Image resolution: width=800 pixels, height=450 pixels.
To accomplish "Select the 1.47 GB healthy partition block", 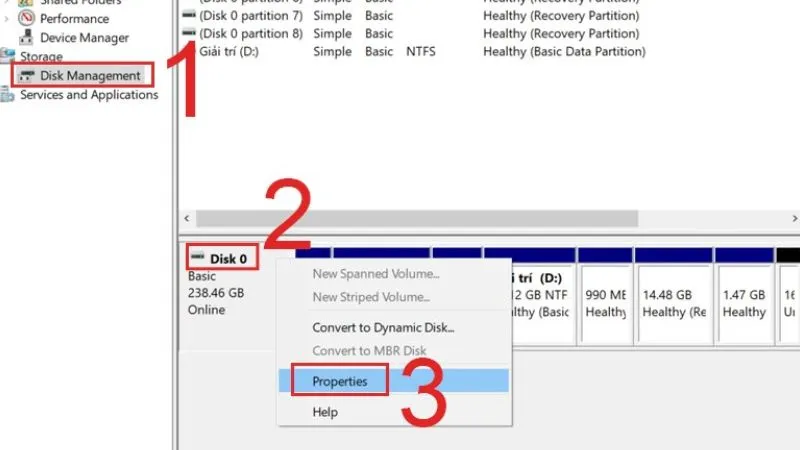I will tap(744, 304).
